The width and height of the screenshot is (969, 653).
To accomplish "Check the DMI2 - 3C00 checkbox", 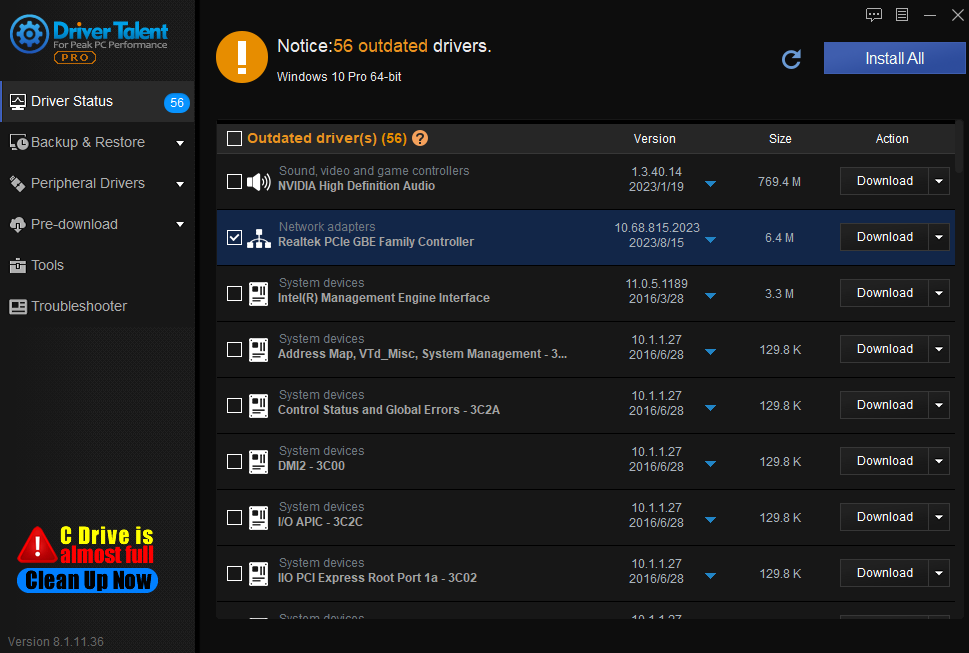I will tap(234, 461).
